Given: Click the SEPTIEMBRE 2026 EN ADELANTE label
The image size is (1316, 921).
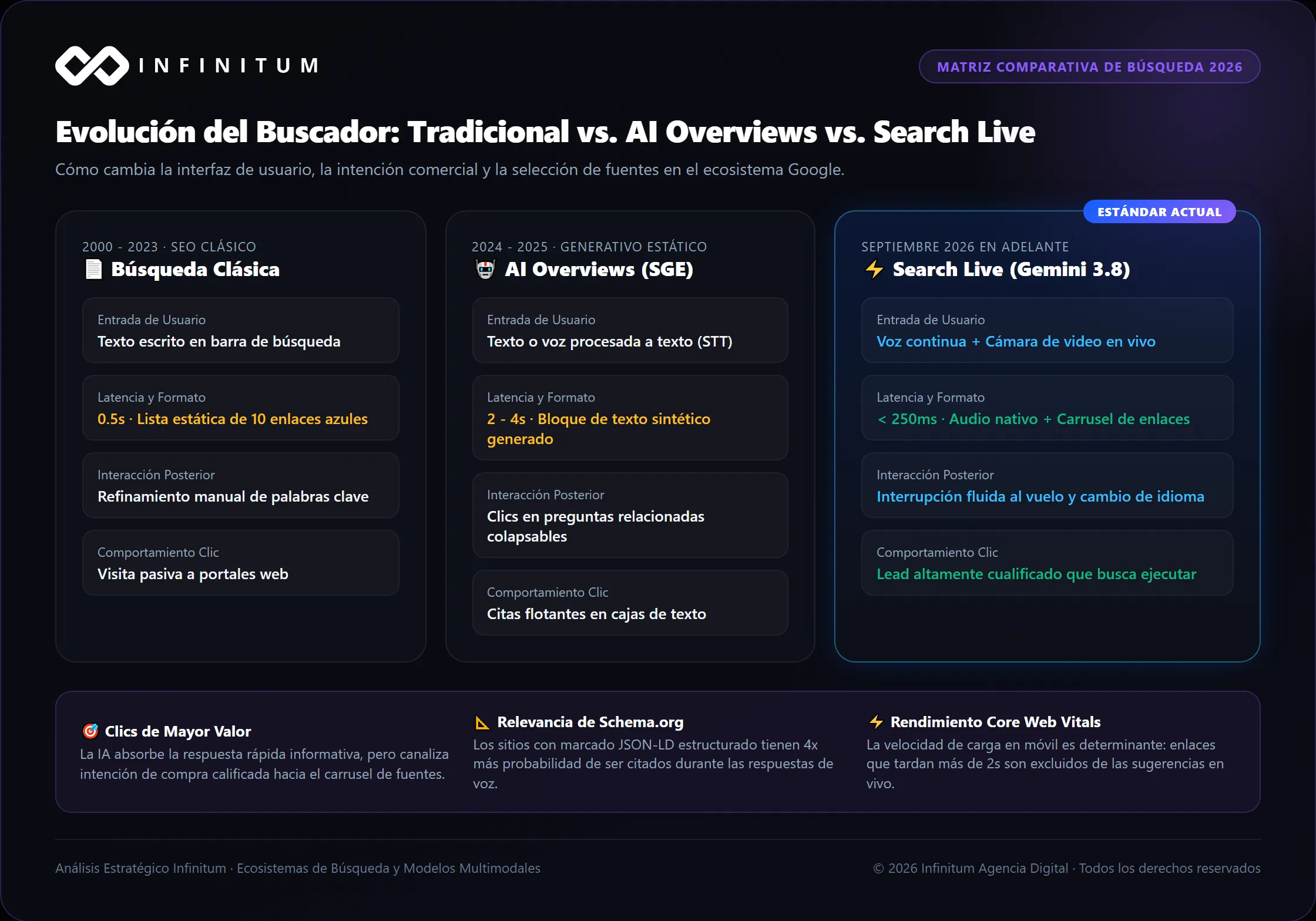Looking at the screenshot, I should pos(965,247).
